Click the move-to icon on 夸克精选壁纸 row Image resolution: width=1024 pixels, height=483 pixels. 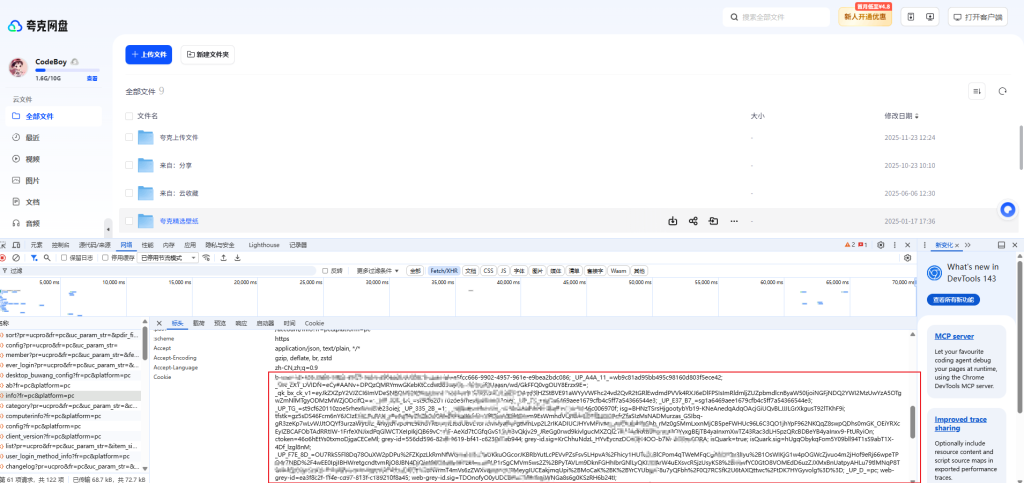pos(713,221)
